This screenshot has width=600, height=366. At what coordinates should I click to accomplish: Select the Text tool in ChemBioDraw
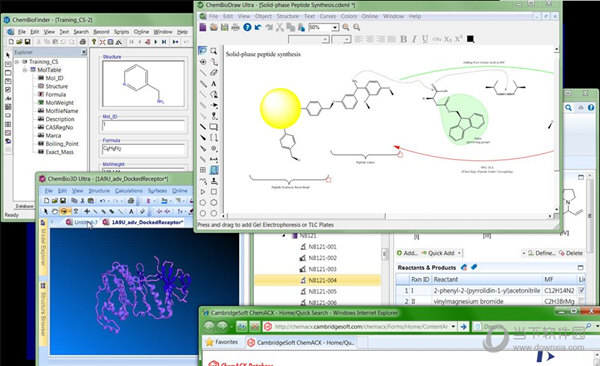[214, 83]
